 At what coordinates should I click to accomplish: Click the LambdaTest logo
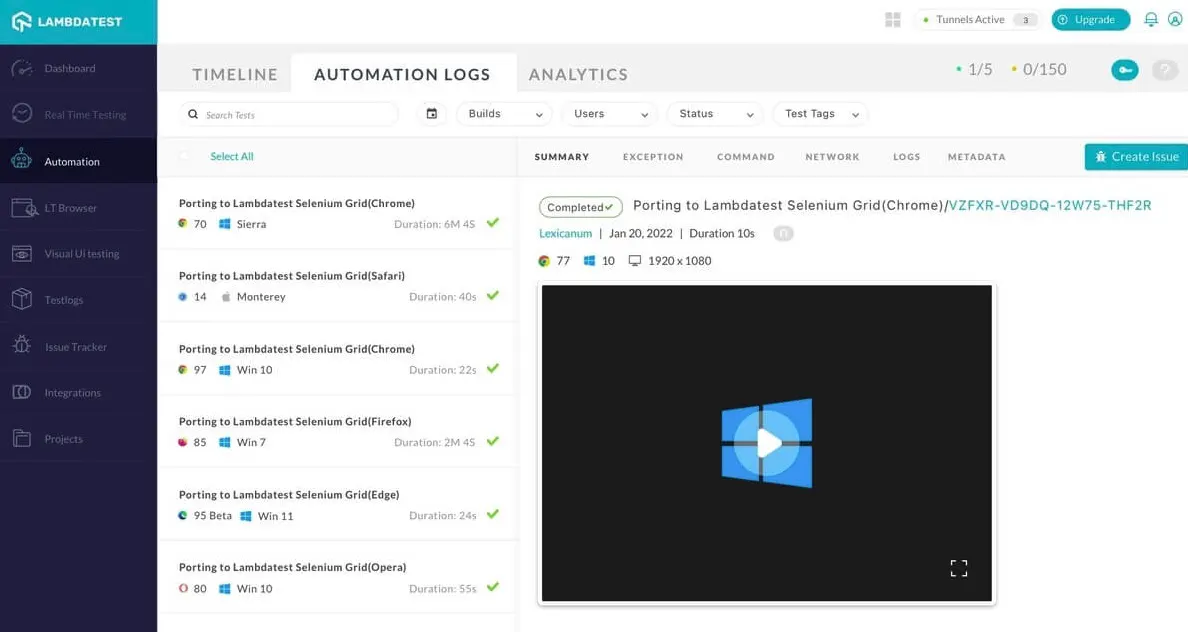pyautogui.click(x=67, y=21)
